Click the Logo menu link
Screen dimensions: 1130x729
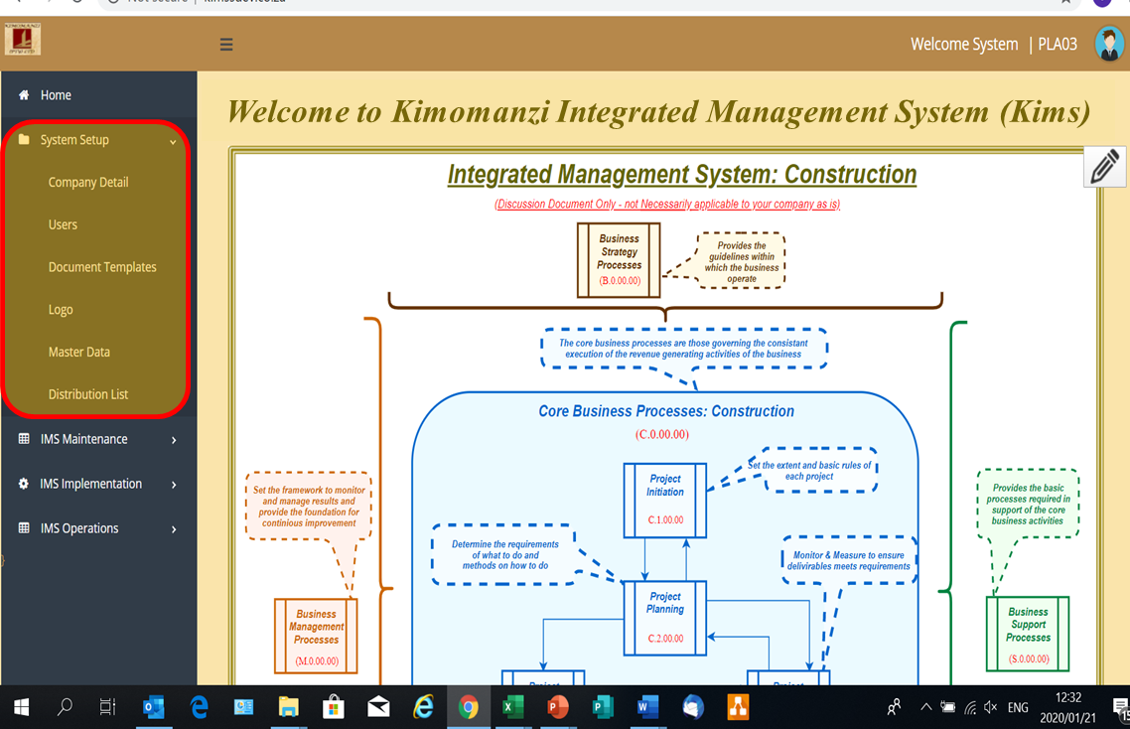[61, 310]
